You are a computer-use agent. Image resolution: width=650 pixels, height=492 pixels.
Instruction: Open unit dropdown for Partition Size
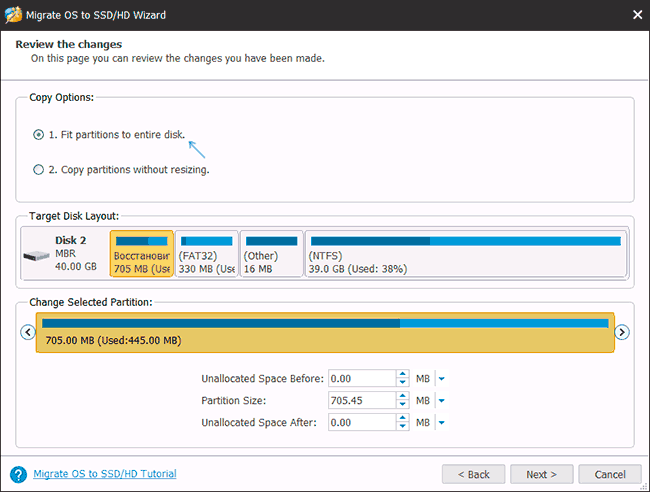pyautogui.click(x=441, y=401)
